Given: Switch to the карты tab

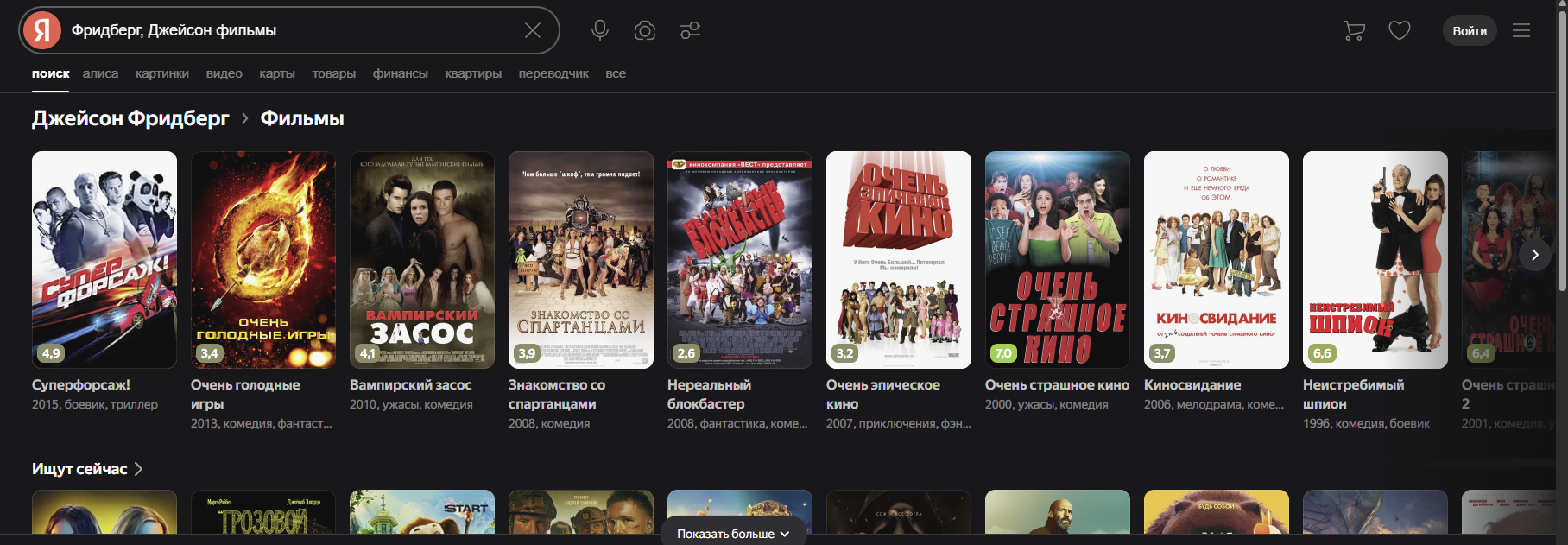Looking at the screenshot, I should click(277, 73).
